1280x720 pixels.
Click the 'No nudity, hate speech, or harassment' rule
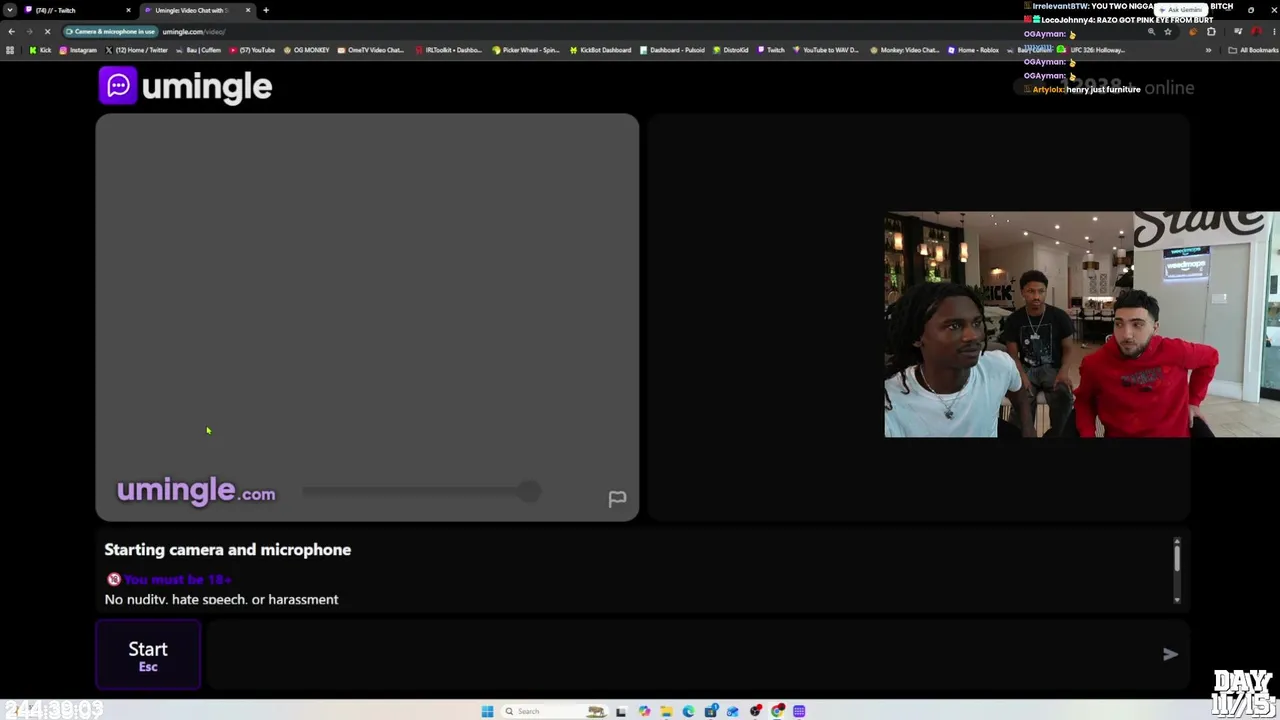coord(221,599)
